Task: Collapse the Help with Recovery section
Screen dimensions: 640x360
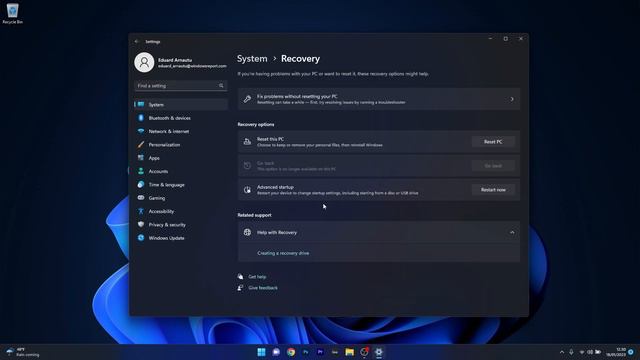Action: point(512,232)
